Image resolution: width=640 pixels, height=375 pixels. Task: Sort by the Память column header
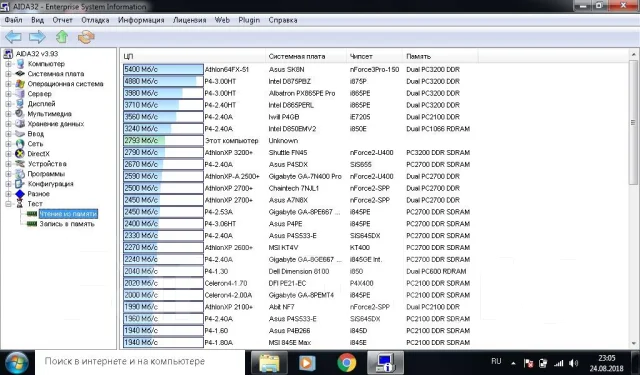pos(440,56)
